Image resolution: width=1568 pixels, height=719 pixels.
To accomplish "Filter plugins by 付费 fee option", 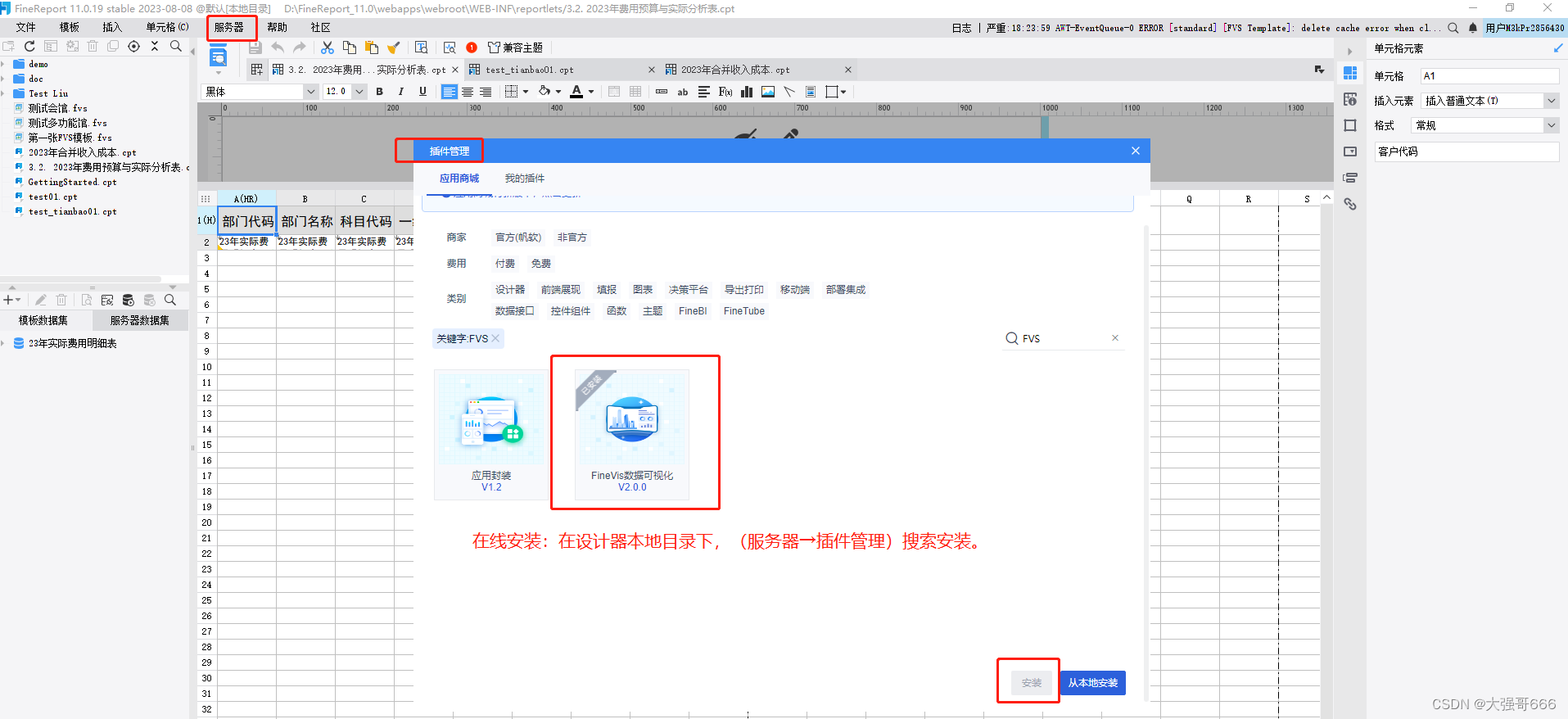I will [505, 264].
